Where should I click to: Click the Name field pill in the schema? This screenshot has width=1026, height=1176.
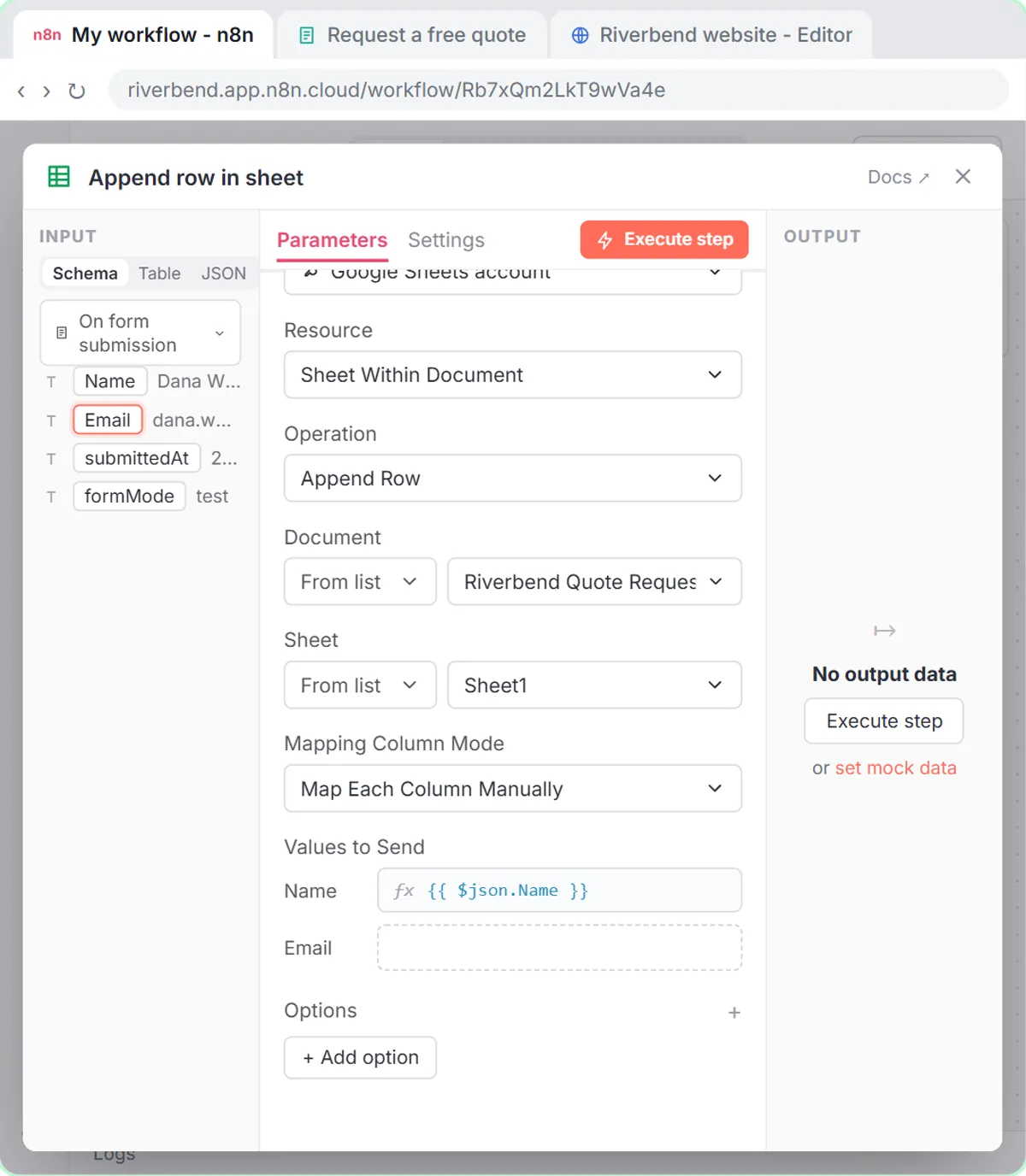click(x=110, y=382)
